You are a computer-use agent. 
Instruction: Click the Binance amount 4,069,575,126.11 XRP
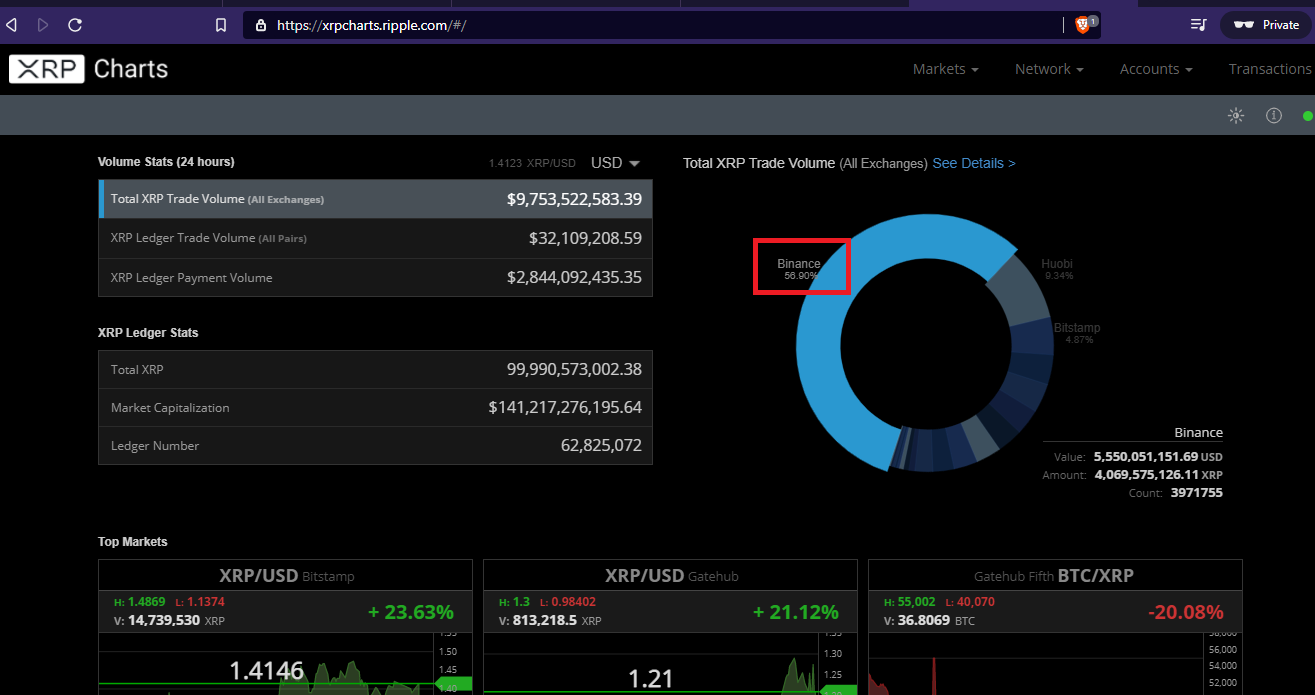[1158, 474]
